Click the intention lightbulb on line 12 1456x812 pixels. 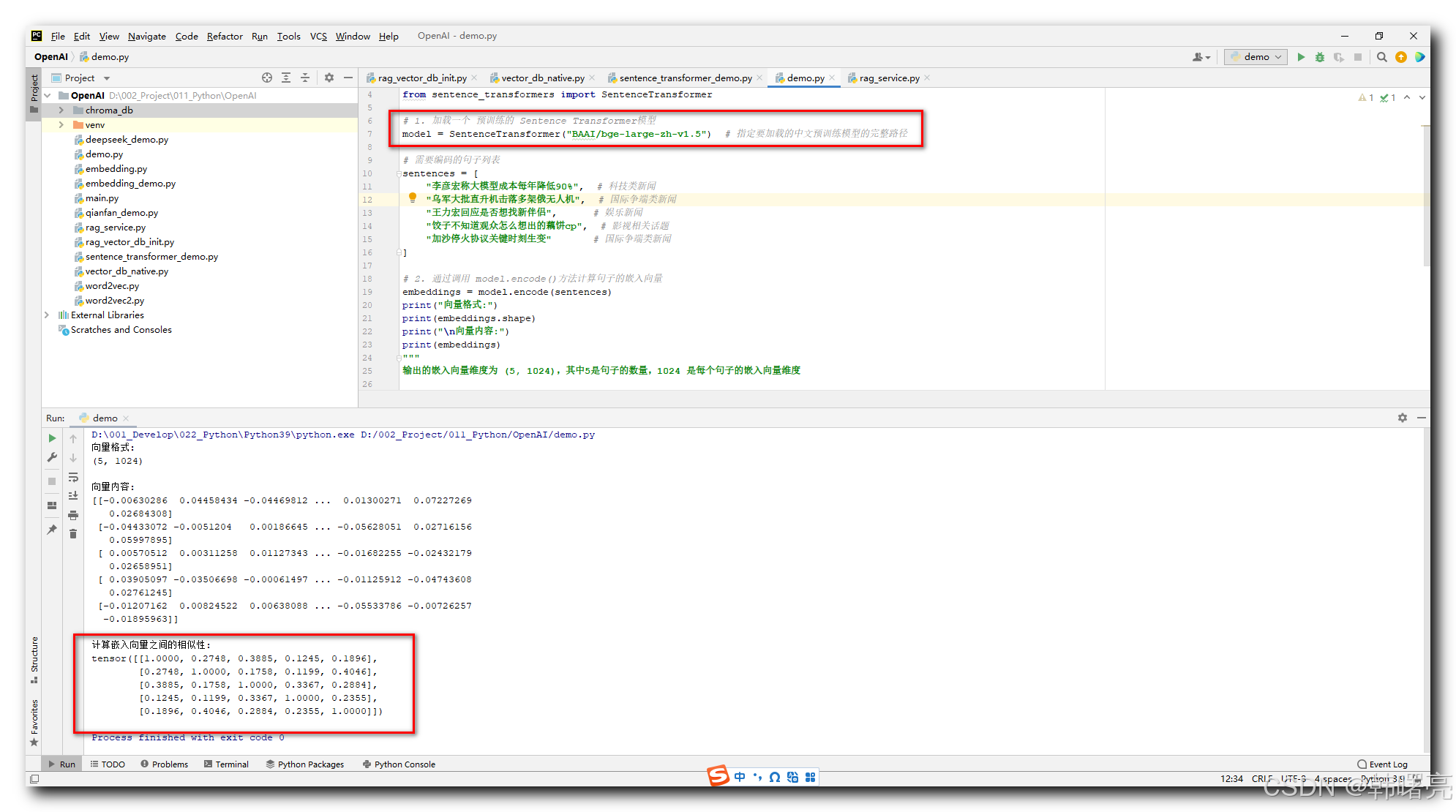pyautogui.click(x=413, y=198)
